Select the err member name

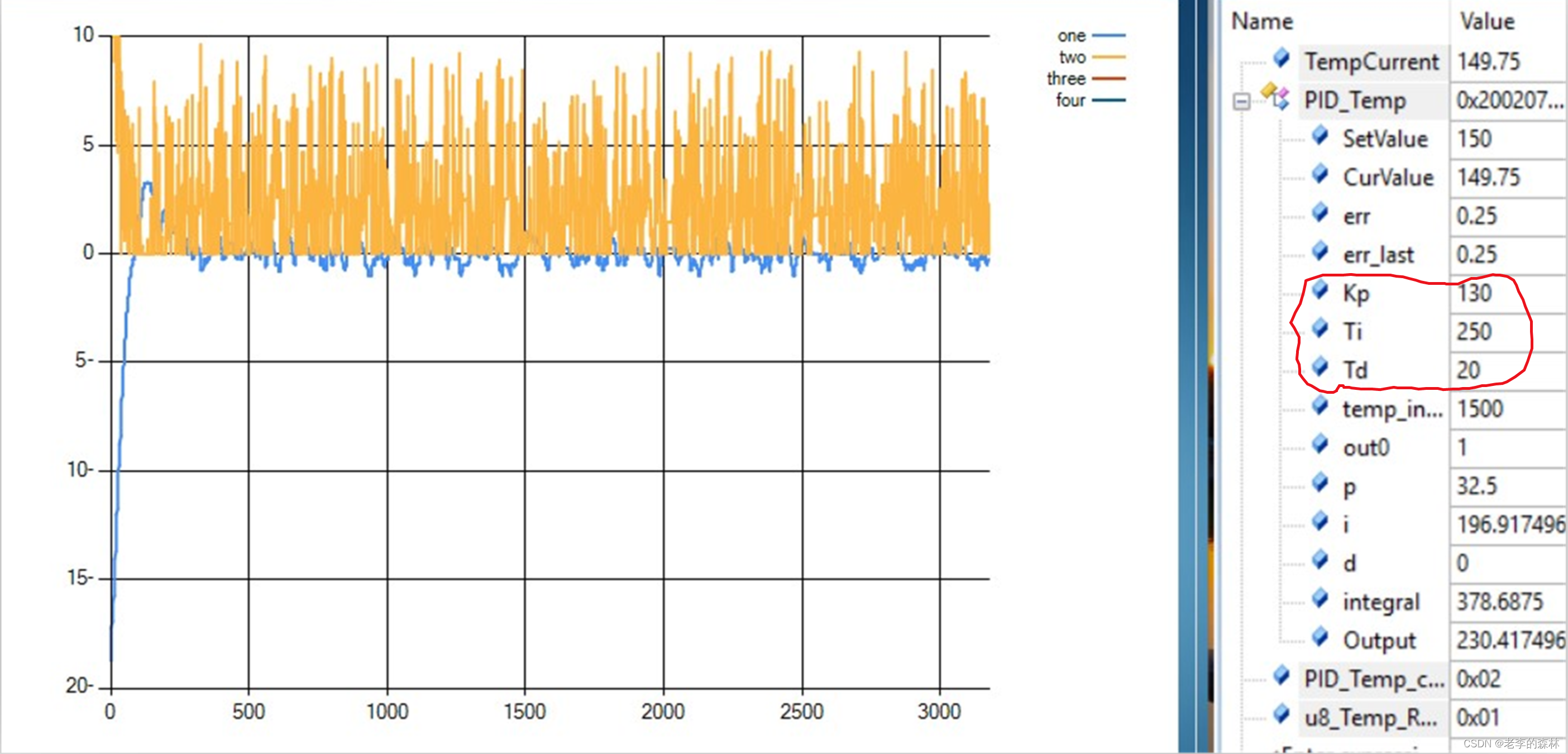coord(1357,217)
